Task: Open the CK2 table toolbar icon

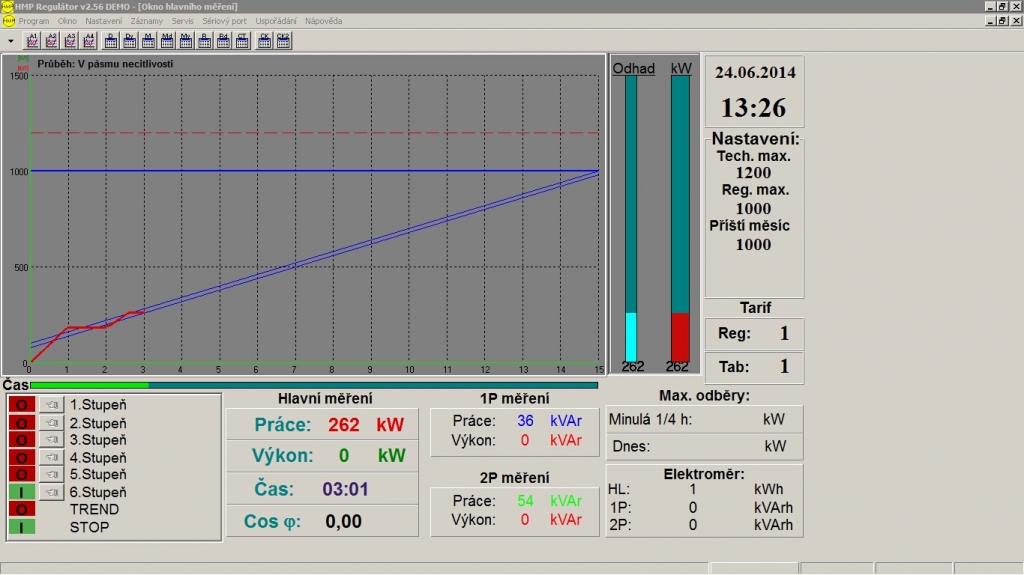Action: point(283,41)
